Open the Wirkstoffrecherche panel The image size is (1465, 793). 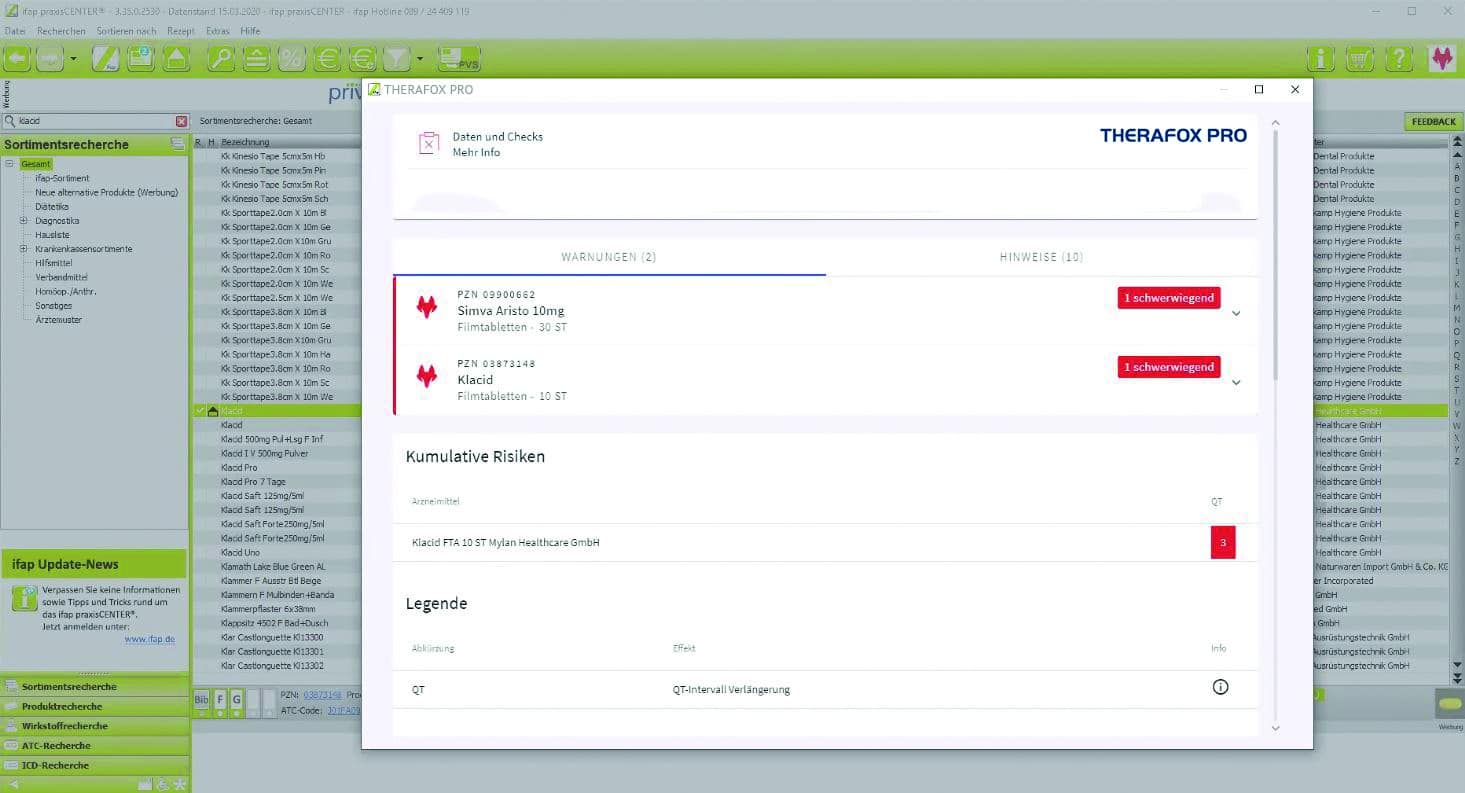(x=95, y=726)
